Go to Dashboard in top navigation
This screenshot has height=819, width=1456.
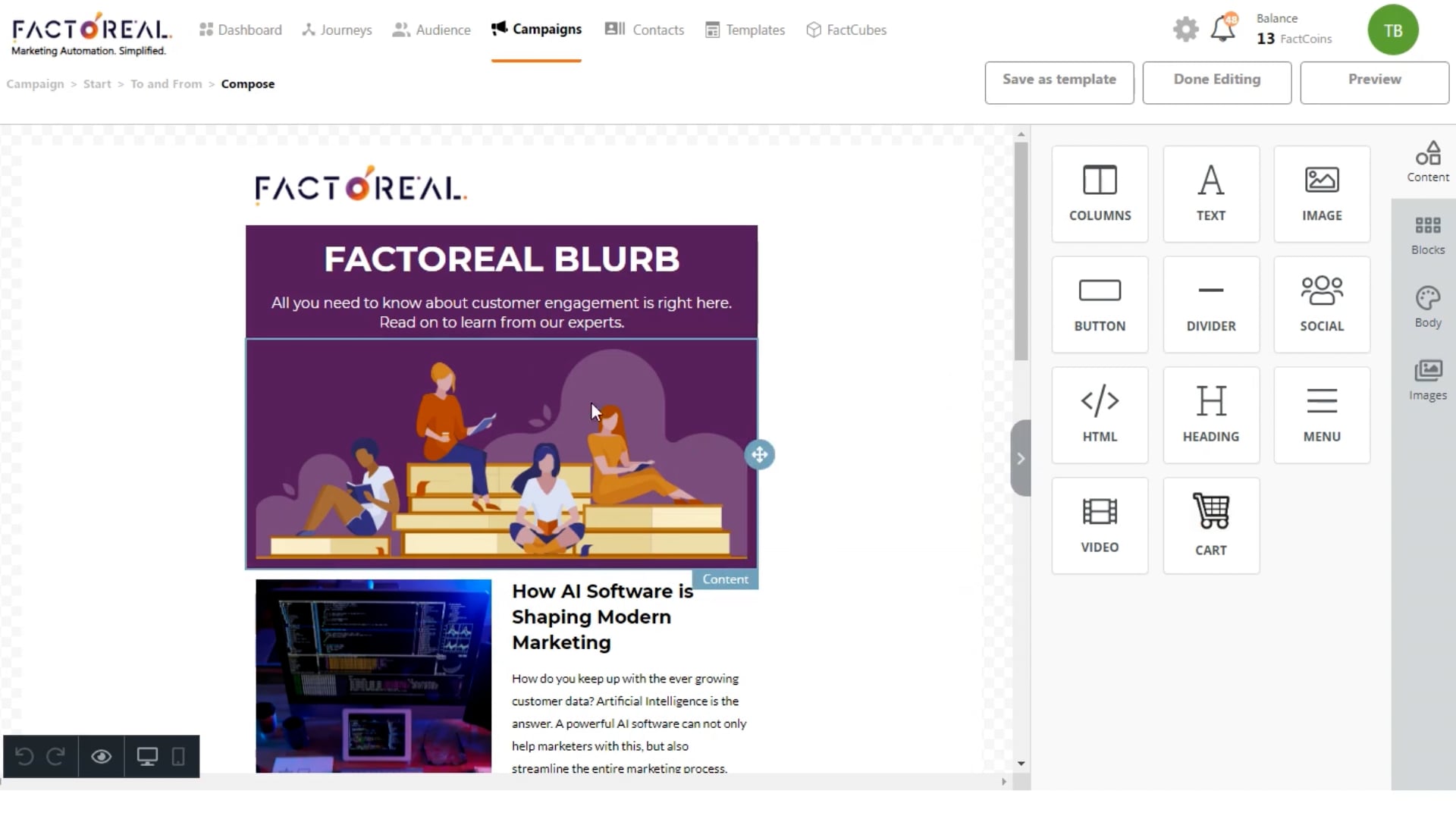240,30
